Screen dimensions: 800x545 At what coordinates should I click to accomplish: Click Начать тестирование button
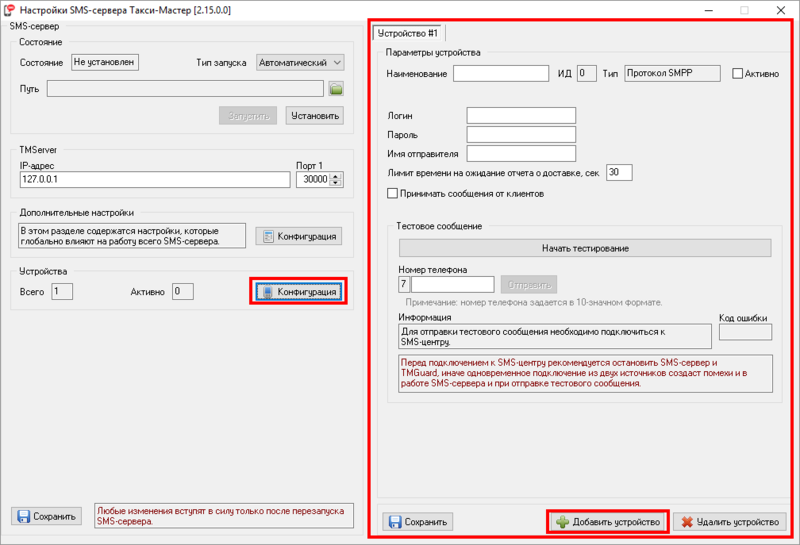(585, 248)
